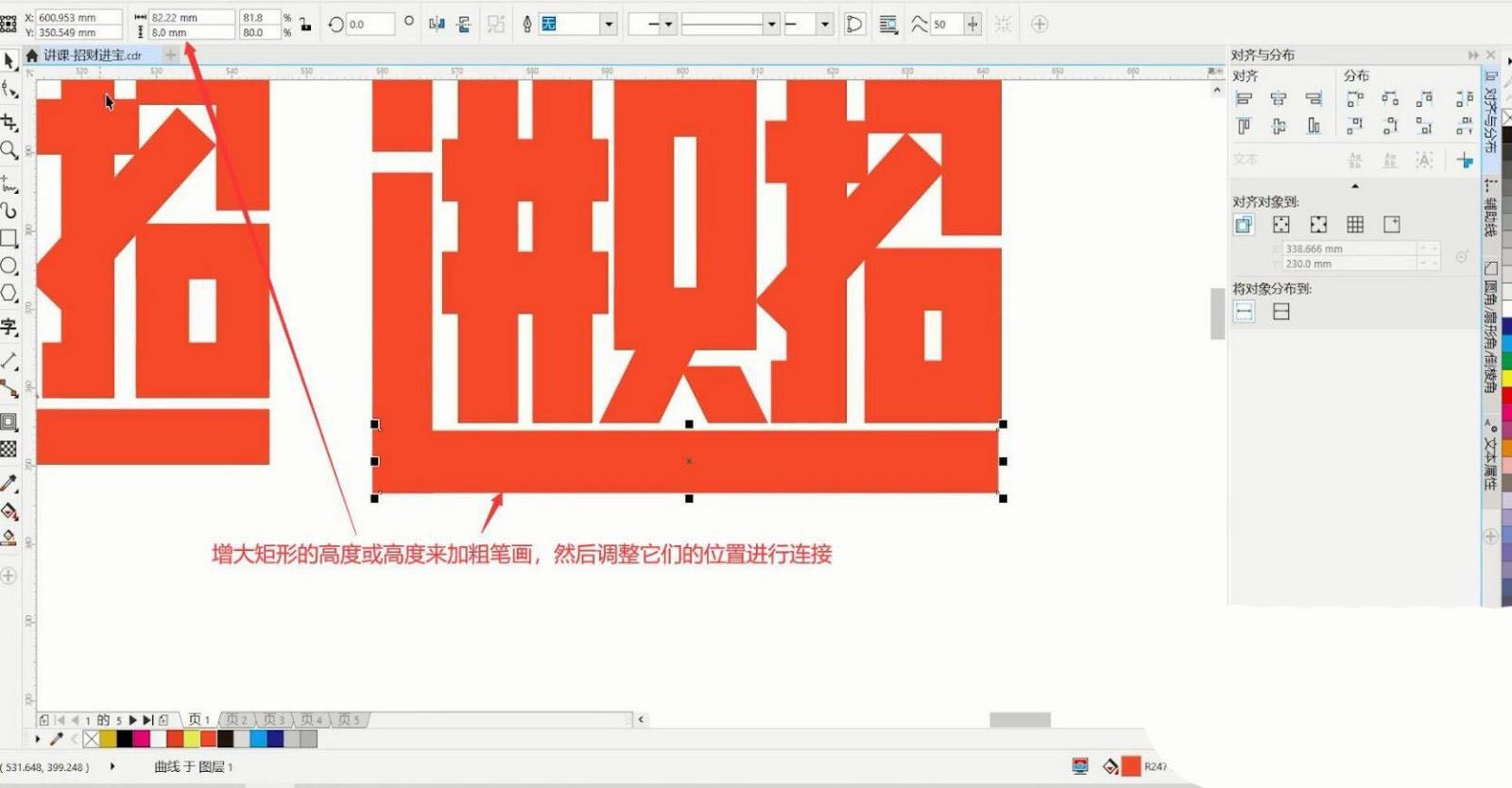Screen dimensions: 1512x788
Task: Select the Freehand drawing tool
Action: [9, 182]
